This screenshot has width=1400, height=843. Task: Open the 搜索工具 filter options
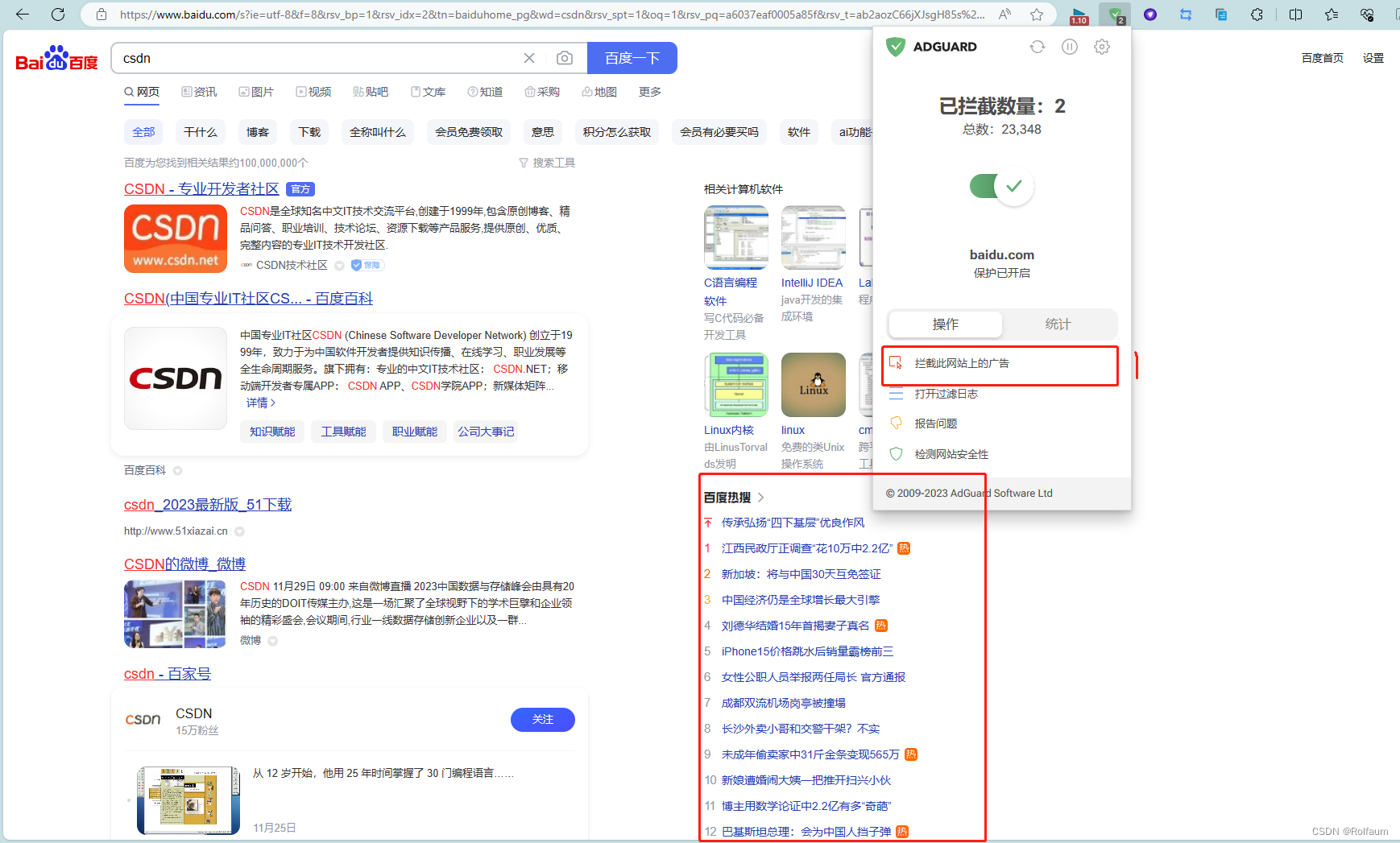tap(547, 163)
